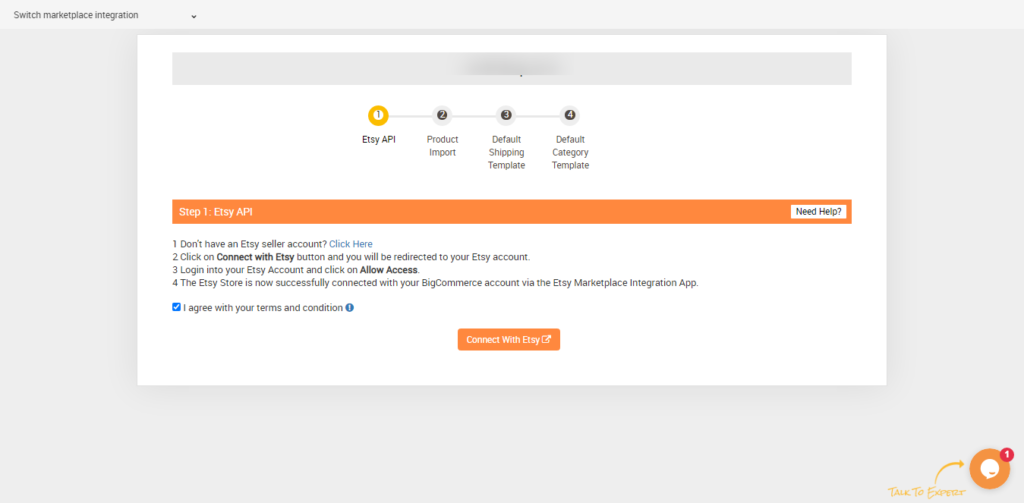
Task: Uncheck the agree with terms checkbox
Action: (177, 307)
